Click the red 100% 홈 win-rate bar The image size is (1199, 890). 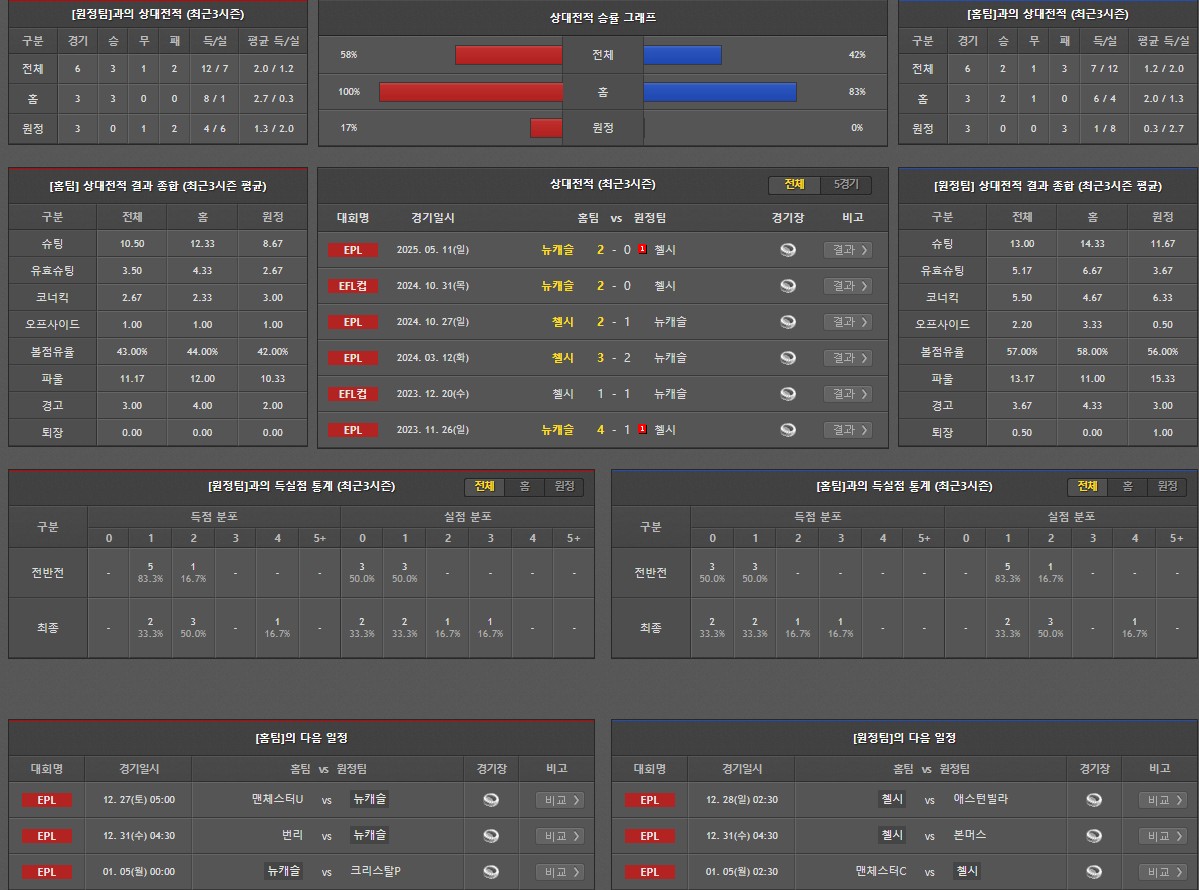click(471, 92)
